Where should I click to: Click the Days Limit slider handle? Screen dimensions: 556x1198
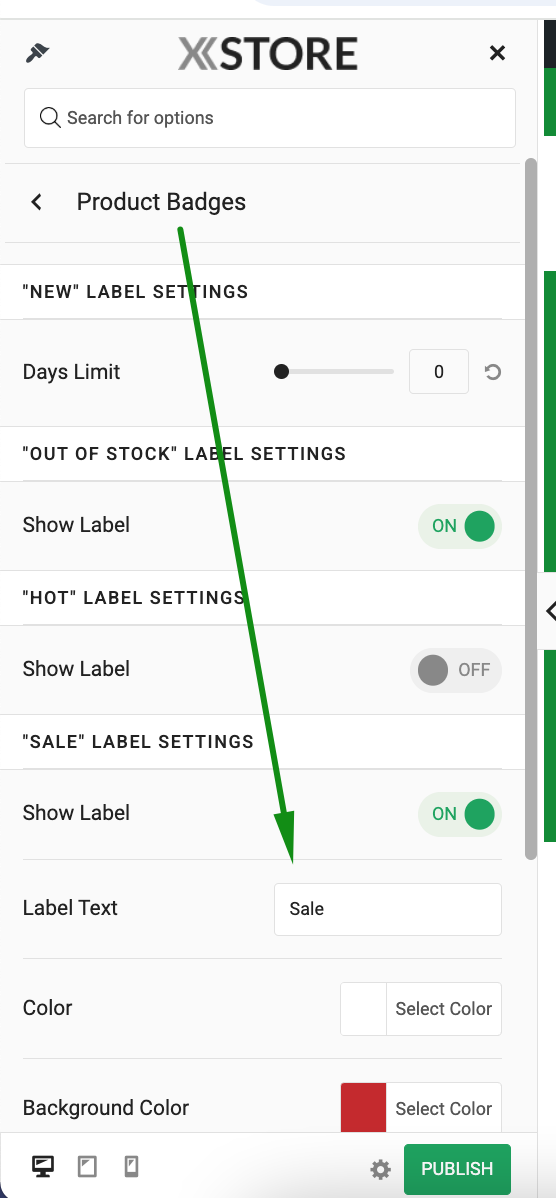coord(281,371)
